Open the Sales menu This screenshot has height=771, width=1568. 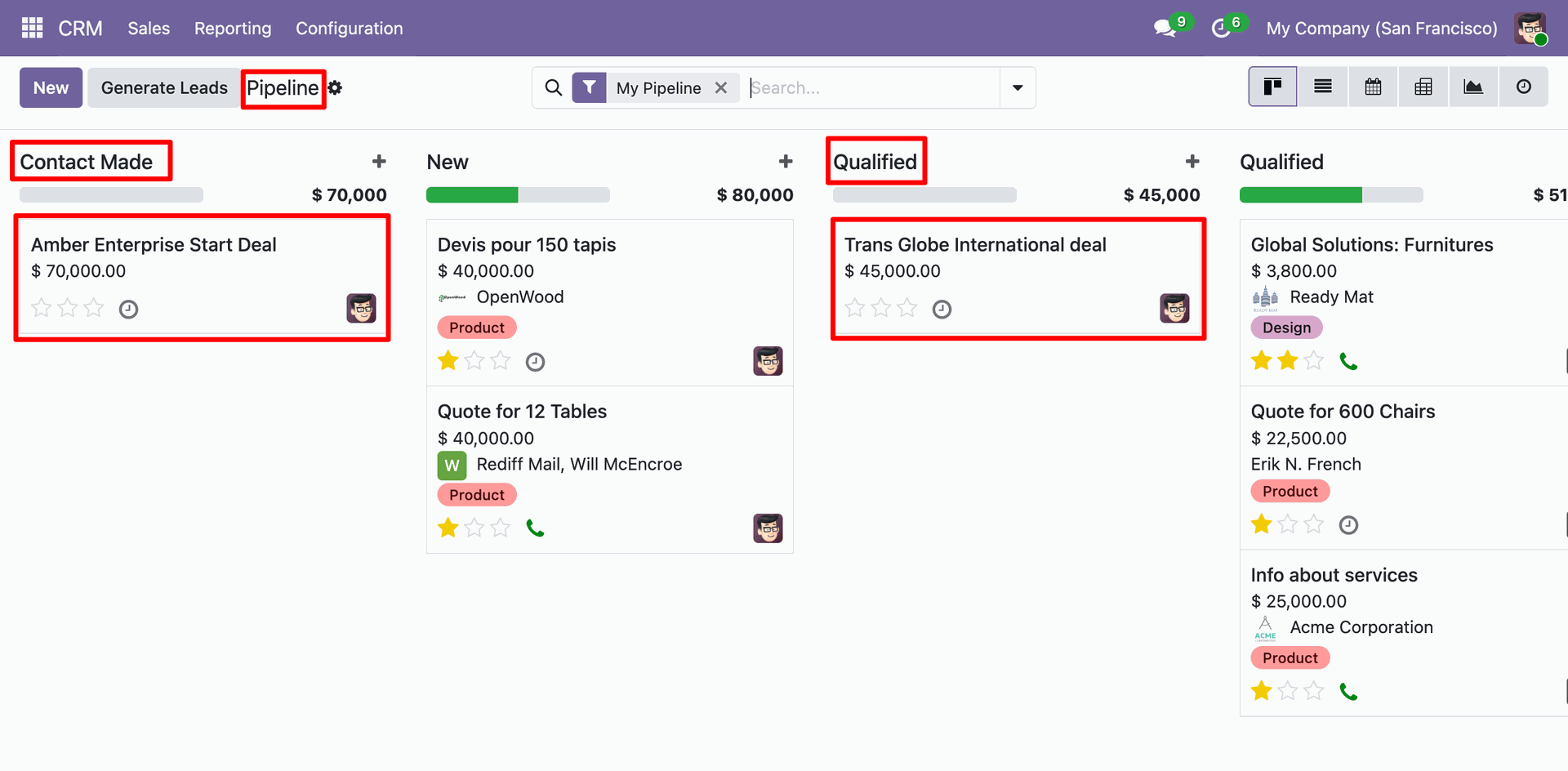(149, 29)
